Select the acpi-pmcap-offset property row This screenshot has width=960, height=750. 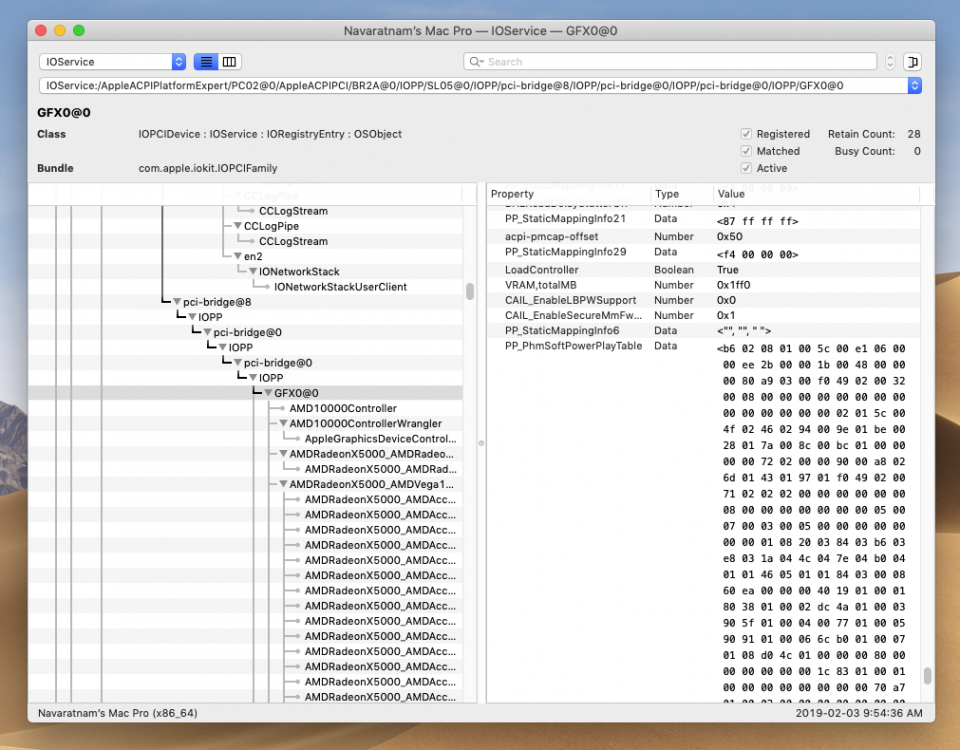point(704,236)
